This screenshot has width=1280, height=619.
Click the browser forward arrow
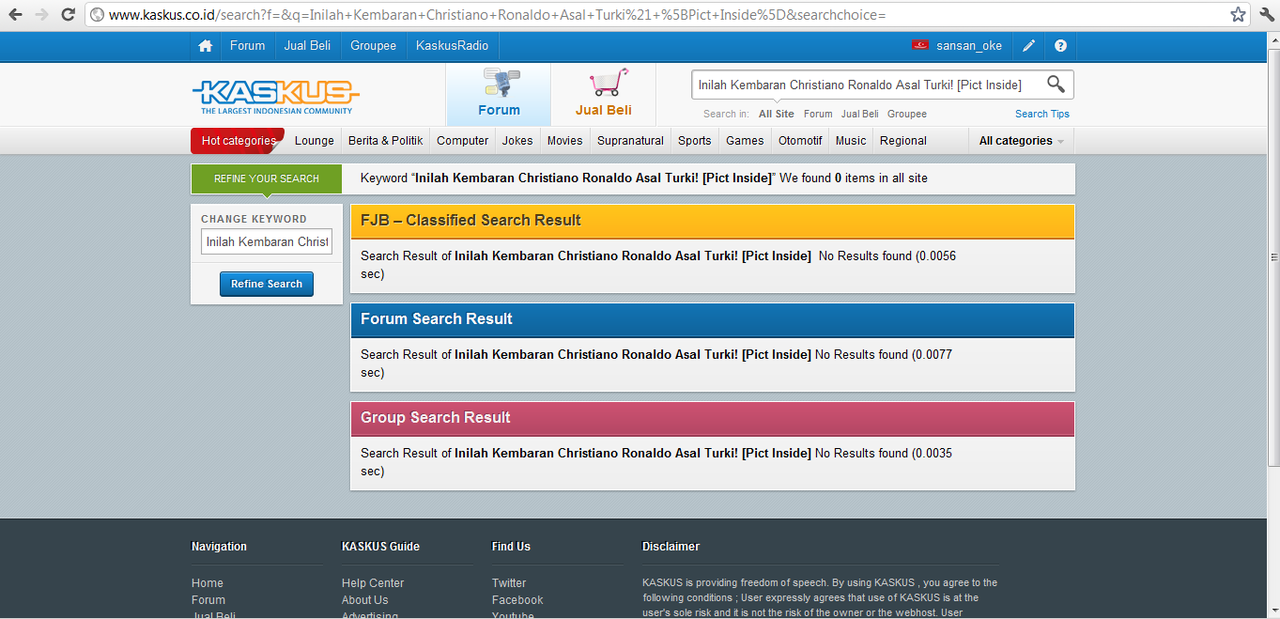[x=41, y=15]
